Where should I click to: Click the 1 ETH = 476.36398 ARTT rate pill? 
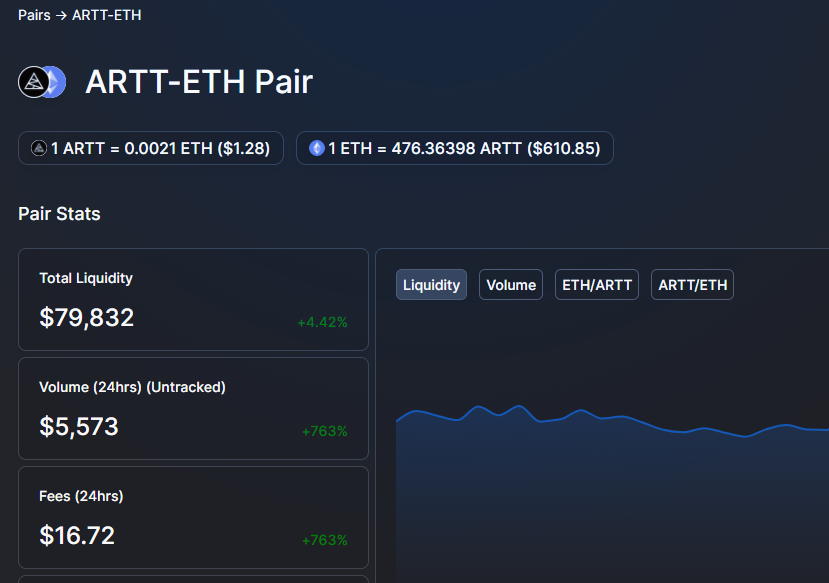[x=455, y=148]
